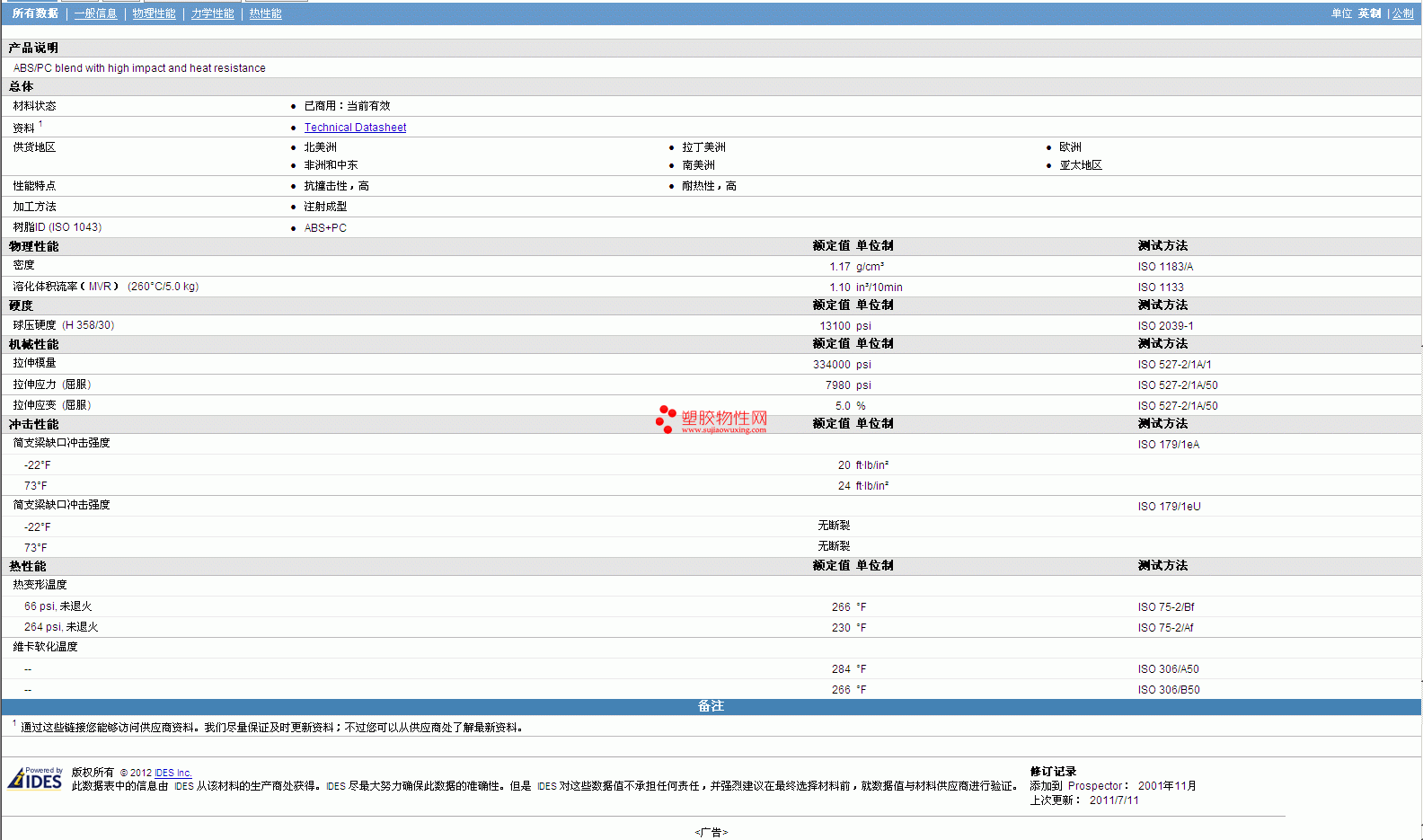The height and width of the screenshot is (840, 1423).
Task: Click the impact value 24 ft·lb/in²
Action: pyautogui.click(x=863, y=486)
